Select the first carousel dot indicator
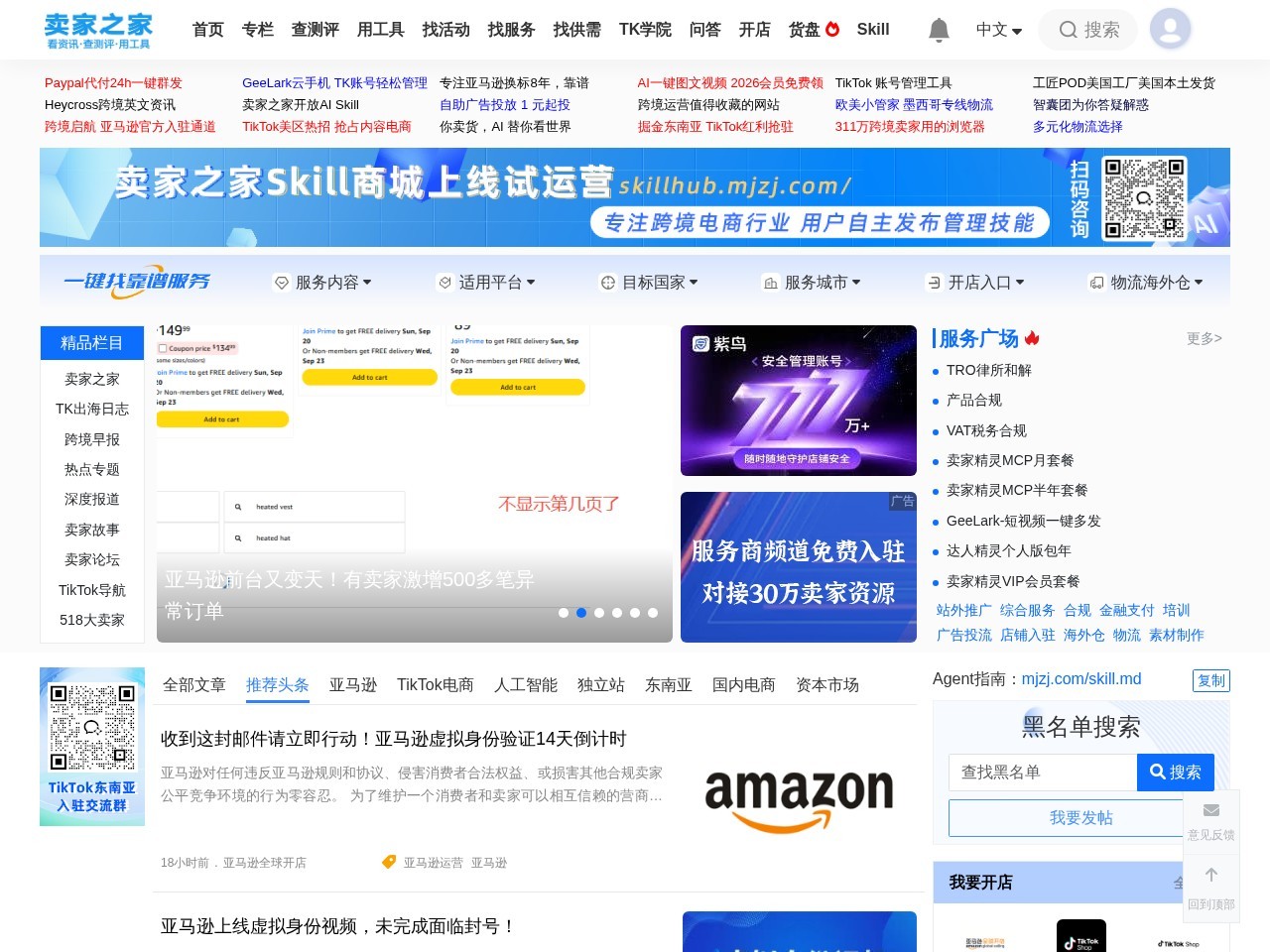1270x952 pixels. [x=564, y=613]
